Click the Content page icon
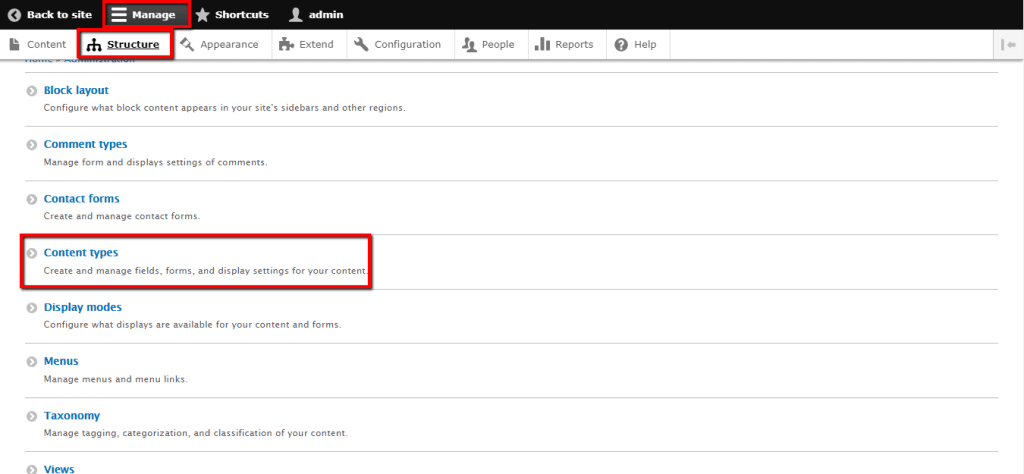The image size is (1024, 474). 14,44
